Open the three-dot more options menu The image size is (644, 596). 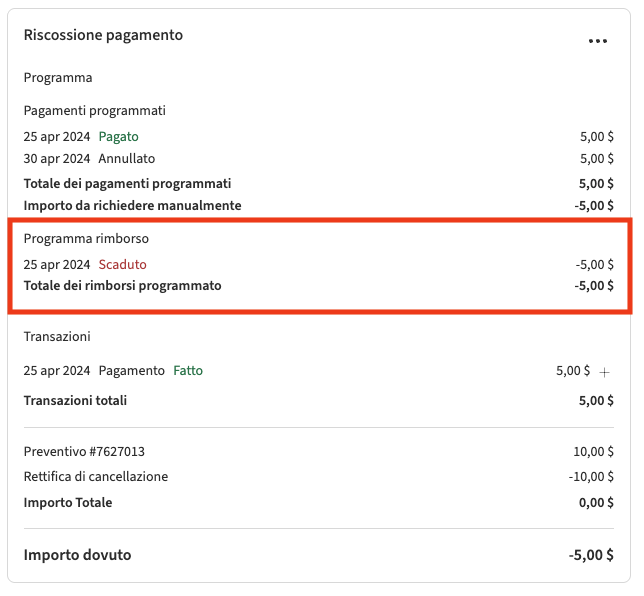pyautogui.click(x=598, y=41)
